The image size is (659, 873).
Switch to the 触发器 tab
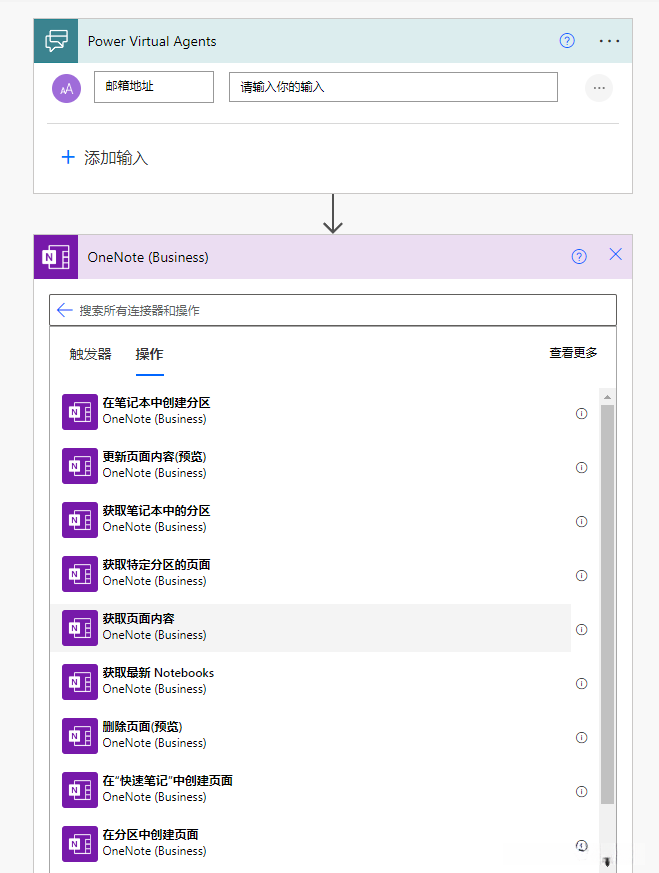[90, 354]
